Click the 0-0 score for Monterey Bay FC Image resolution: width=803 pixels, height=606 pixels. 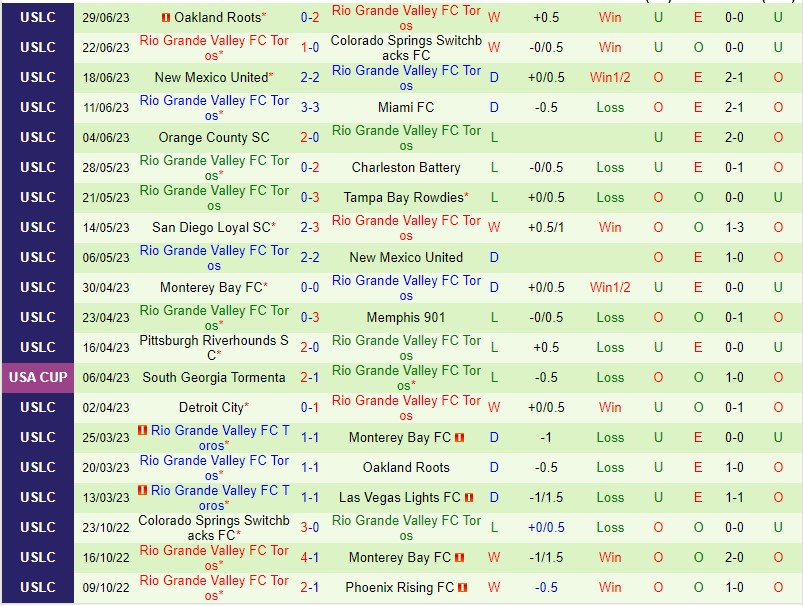point(310,287)
